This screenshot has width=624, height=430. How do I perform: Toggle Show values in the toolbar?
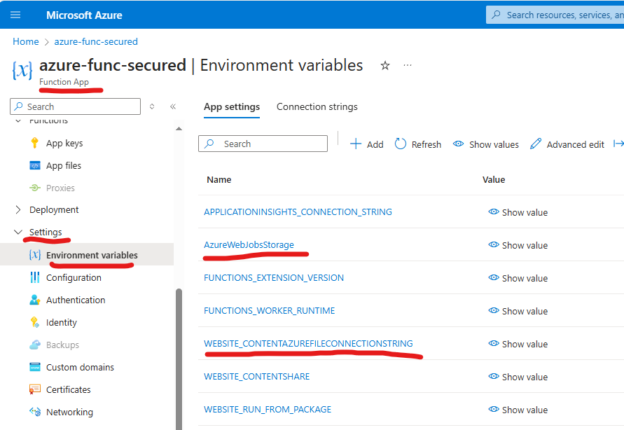click(x=485, y=144)
